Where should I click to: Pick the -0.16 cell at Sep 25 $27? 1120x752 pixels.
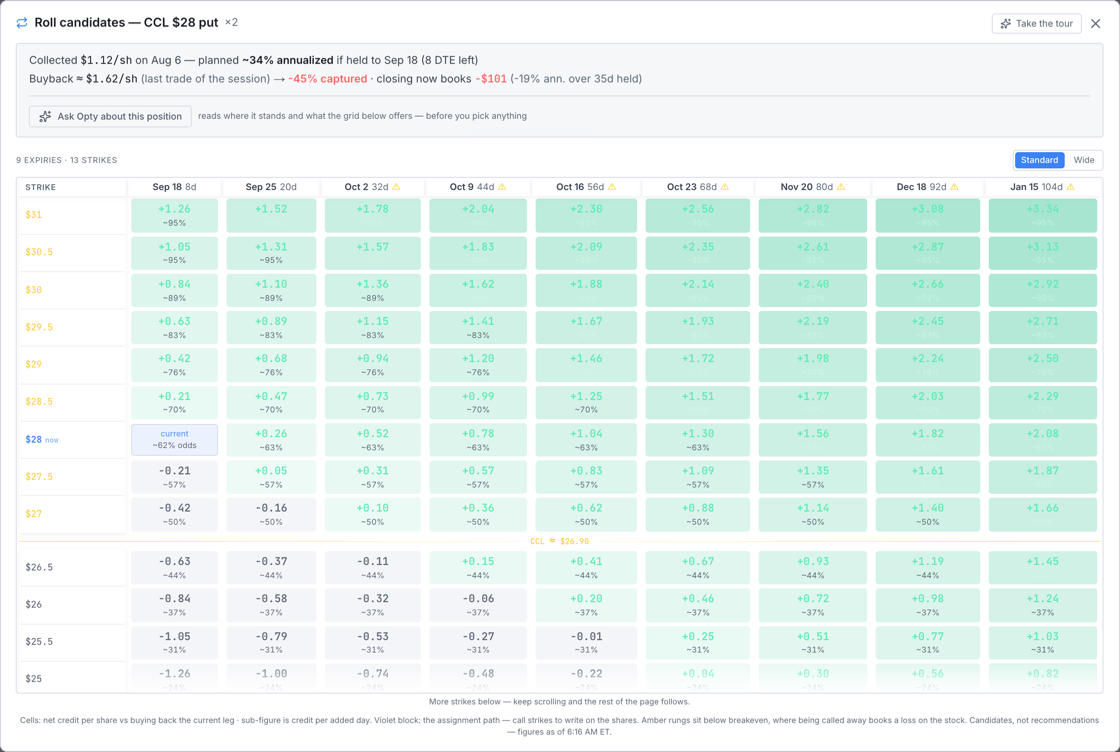(x=271, y=515)
